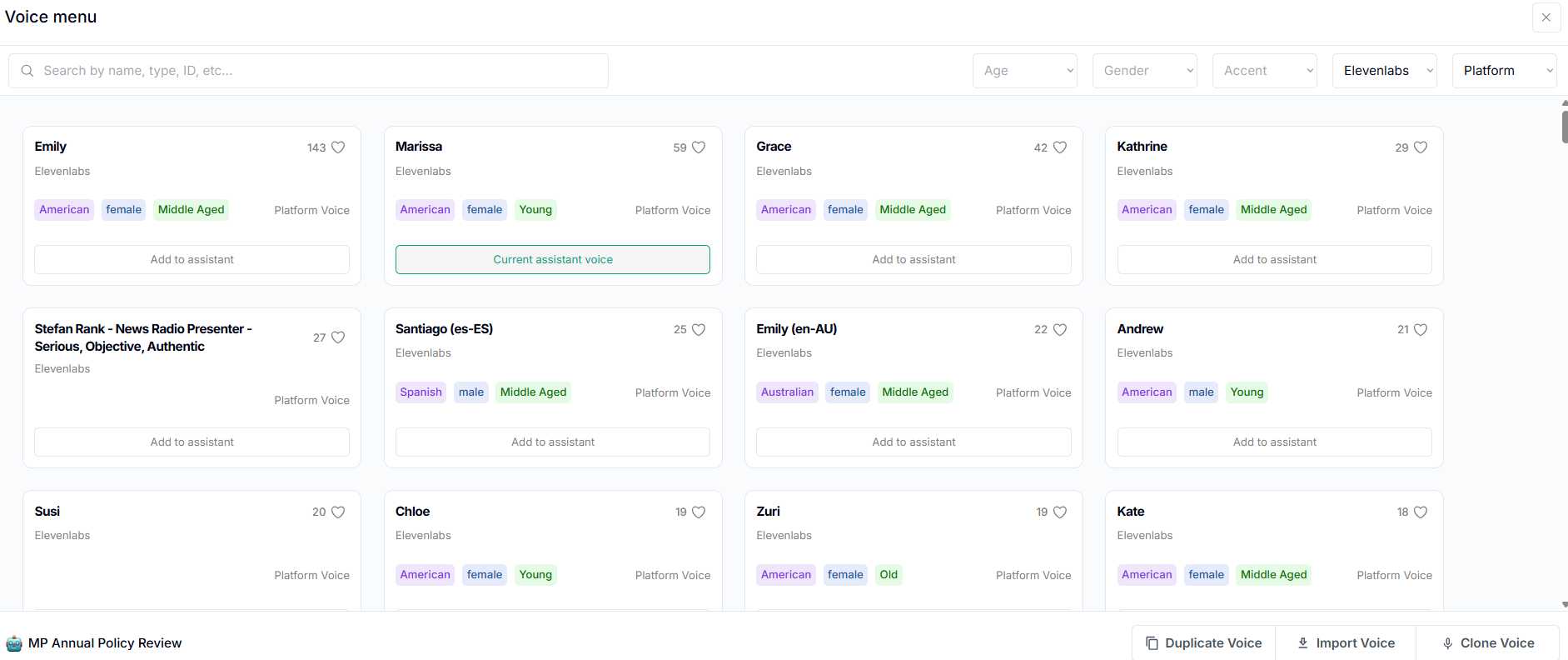
Task: Add Stefan Rank voice to assistant
Action: [x=192, y=442]
